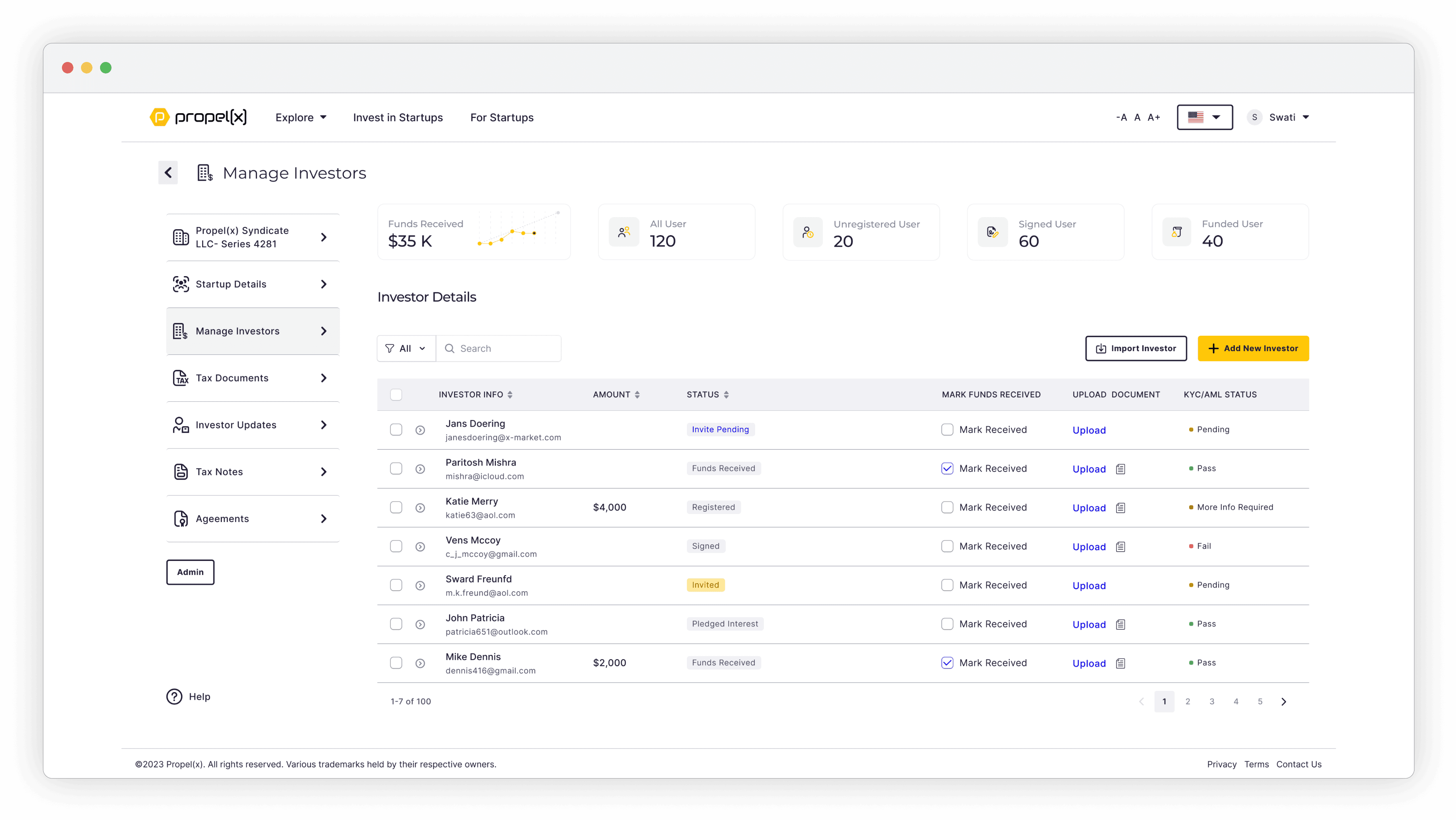Click the Help question mark icon
Screen dimensions: 1456x820
174,696
